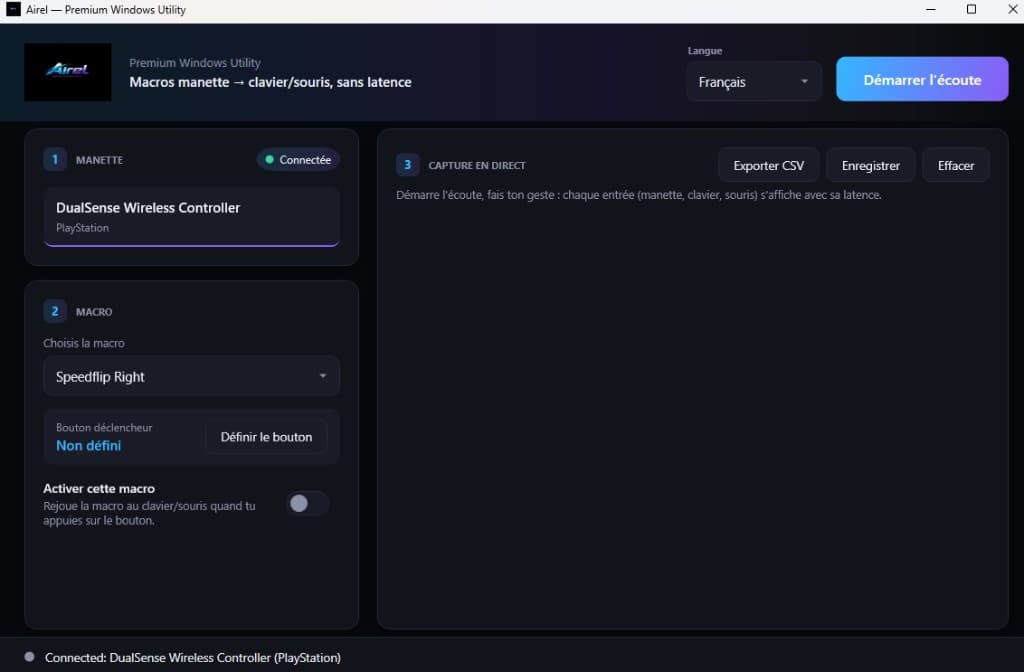Click Définir le bouton
This screenshot has width=1024, height=672.
coord(266,437)
